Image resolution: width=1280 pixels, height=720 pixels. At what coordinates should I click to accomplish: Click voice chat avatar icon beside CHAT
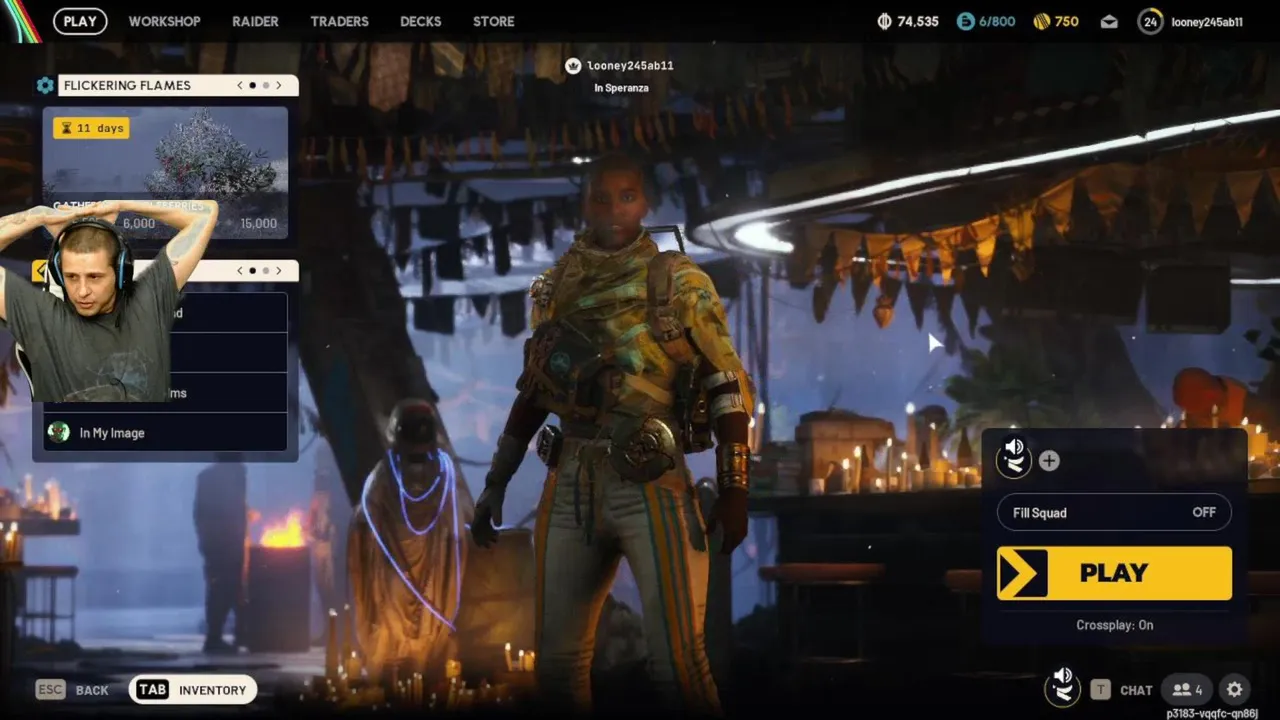coord(1062,687)
